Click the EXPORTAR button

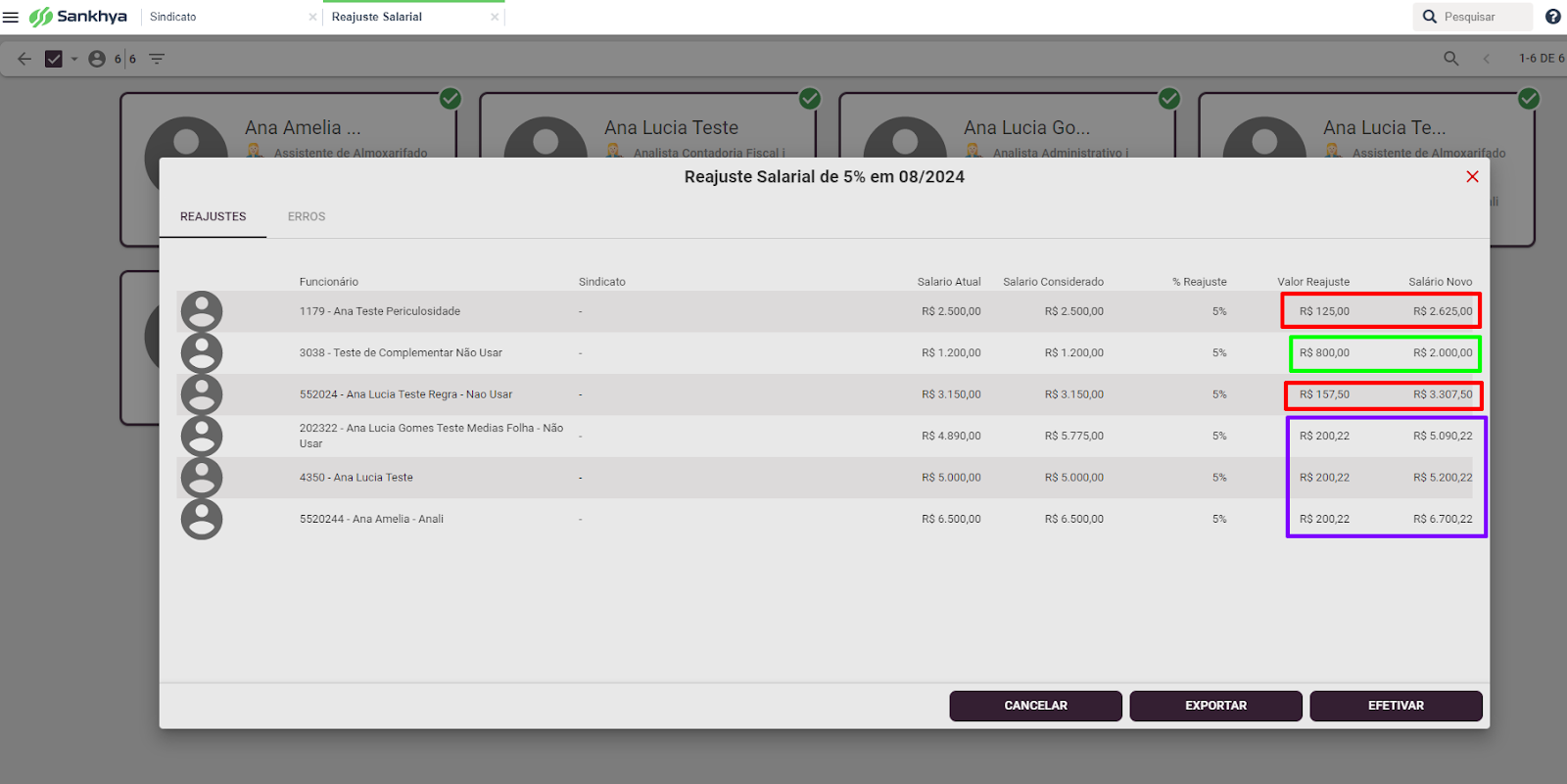pos(1215,706)
